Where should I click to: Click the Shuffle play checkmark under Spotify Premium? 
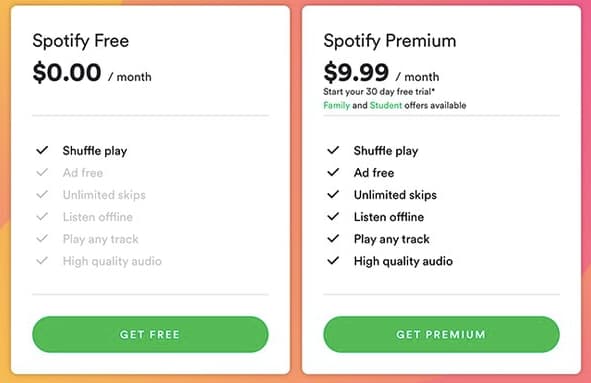(x=333, y=150)
